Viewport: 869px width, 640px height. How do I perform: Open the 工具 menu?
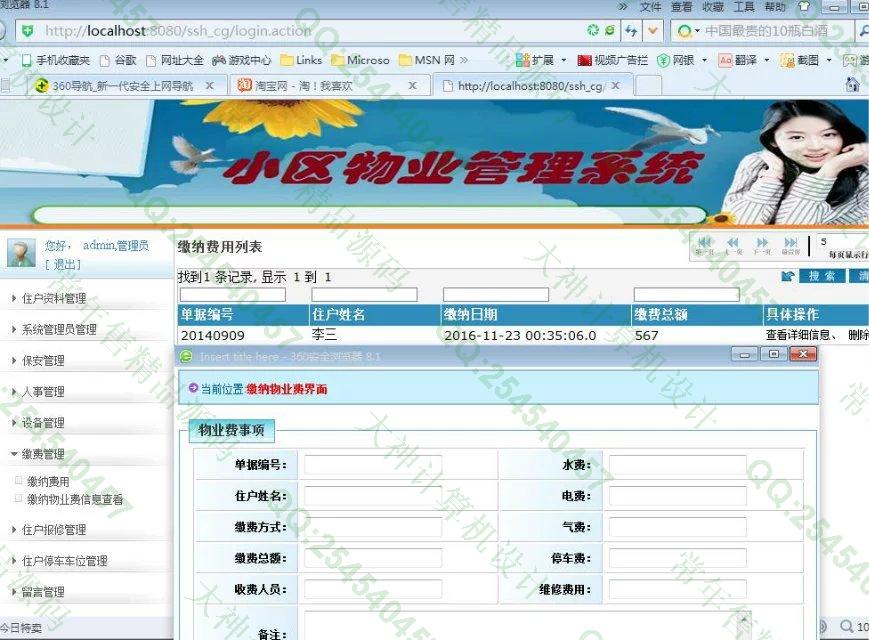(x=744, y=7)
